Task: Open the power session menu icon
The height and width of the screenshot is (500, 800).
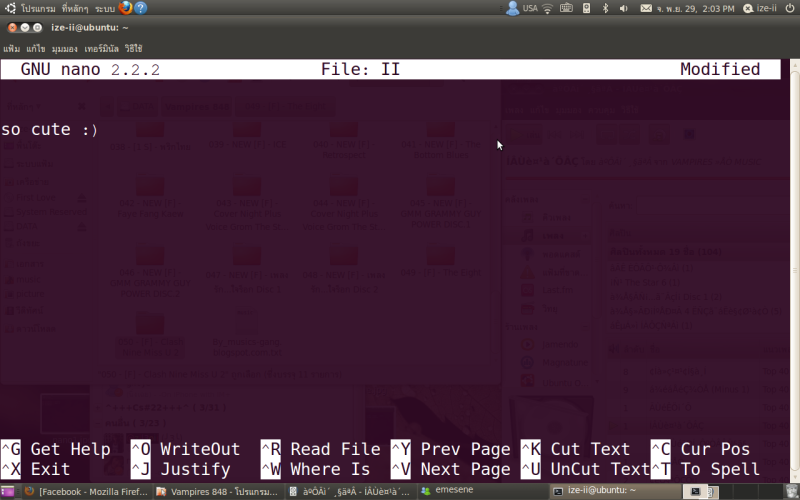Action: click(789, 8)
